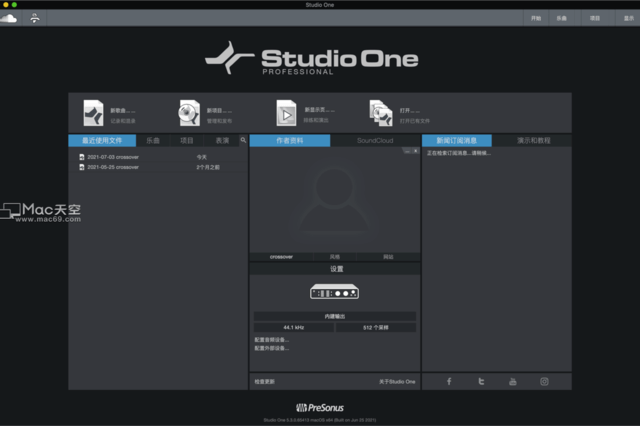Open the 内建输出 audio device dropdown
640x426 pixels.
335,316
